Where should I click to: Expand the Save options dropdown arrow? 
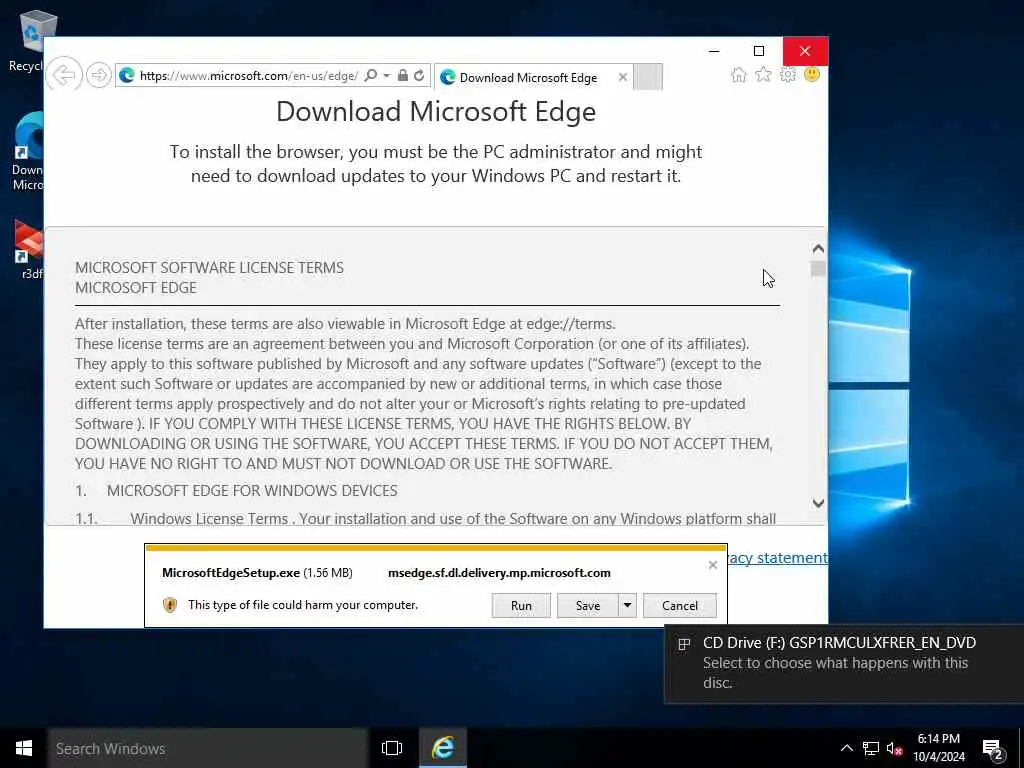coord(628,605)
